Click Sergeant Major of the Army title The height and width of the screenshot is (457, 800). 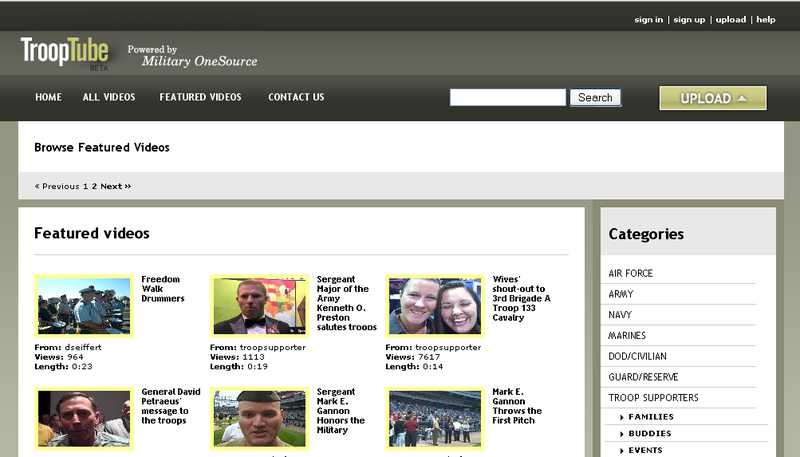(x=346, y=303)
